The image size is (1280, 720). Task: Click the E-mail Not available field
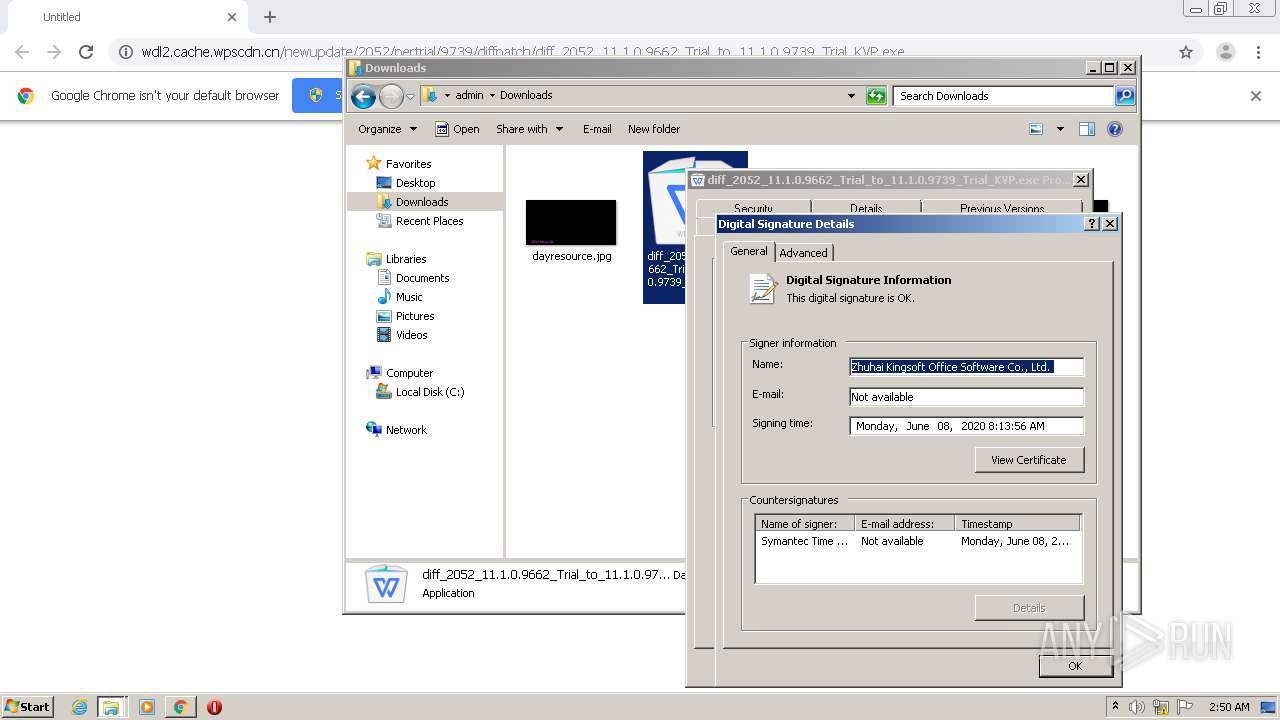coord(966,397)
